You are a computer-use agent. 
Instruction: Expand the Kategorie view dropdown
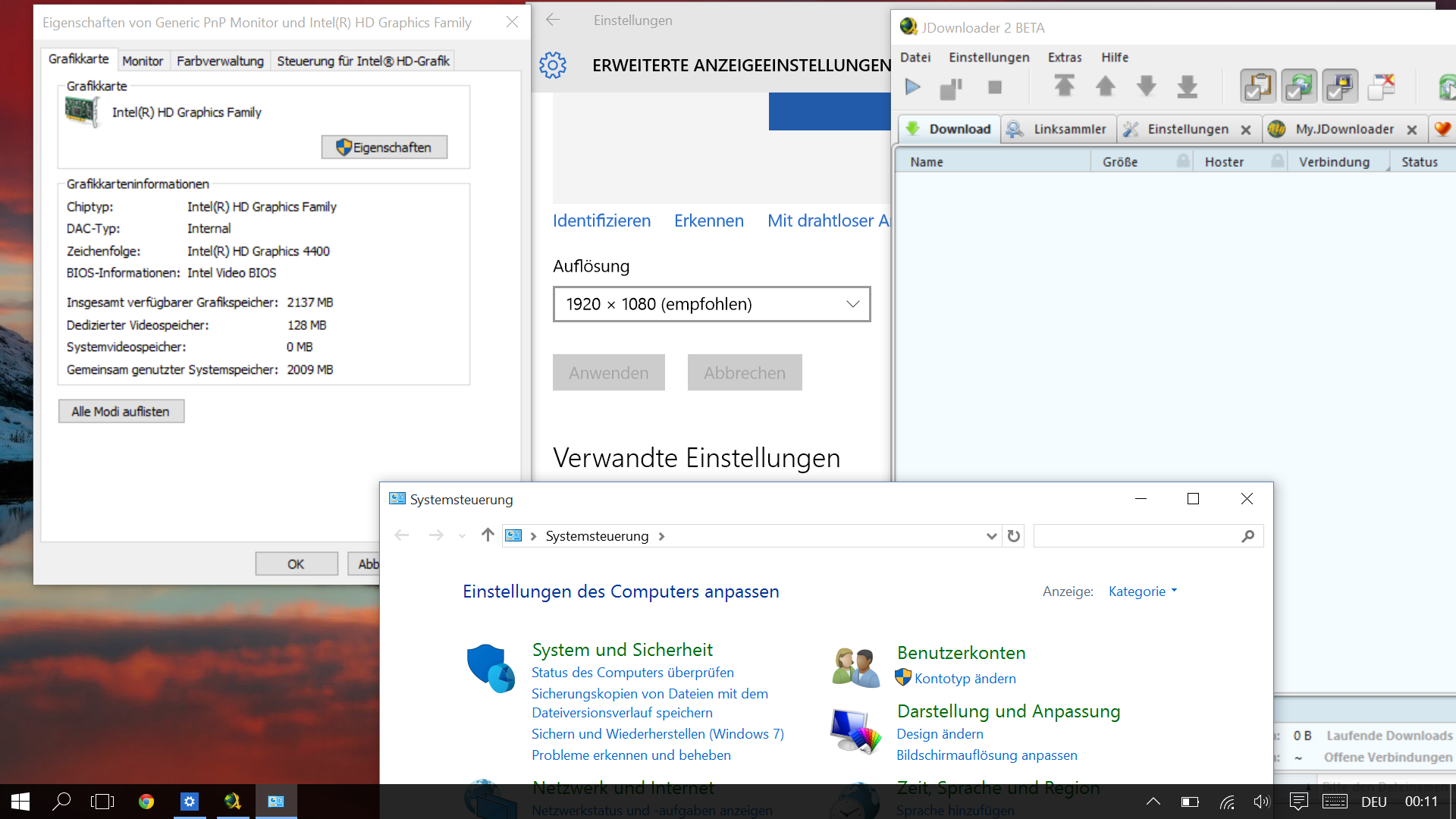tap(1143, 591)
